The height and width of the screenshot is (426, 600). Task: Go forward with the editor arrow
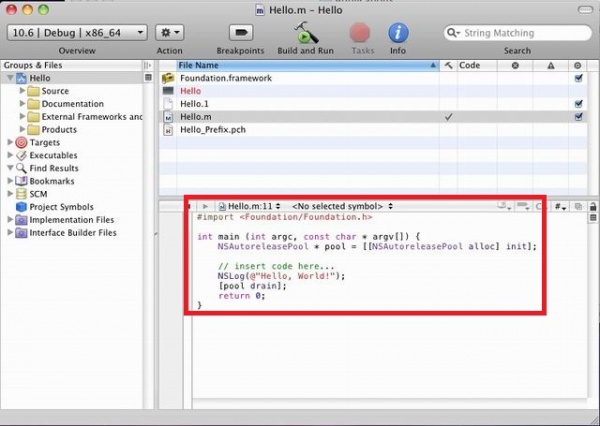[x=205, y=206]
